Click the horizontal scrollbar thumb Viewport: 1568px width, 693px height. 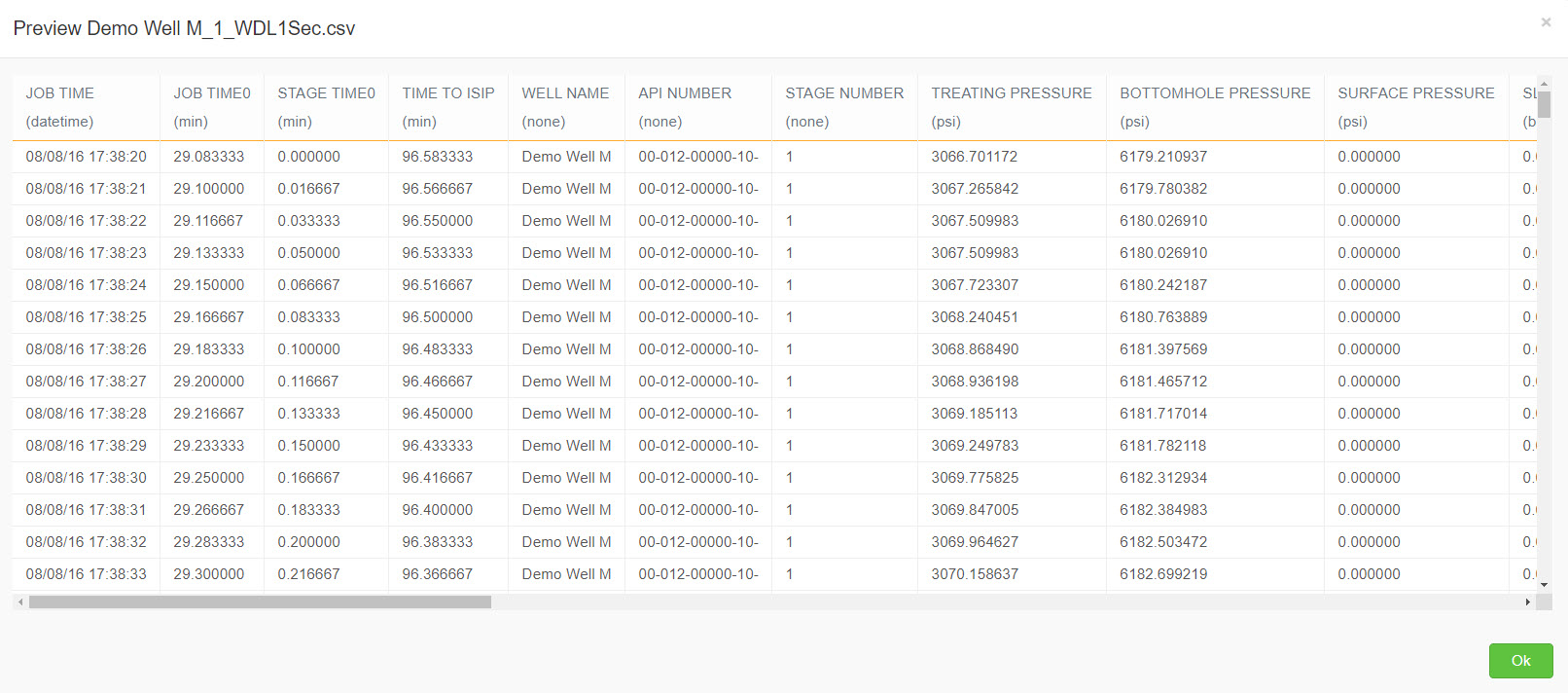pyautogui.click(x=260, y=602)
